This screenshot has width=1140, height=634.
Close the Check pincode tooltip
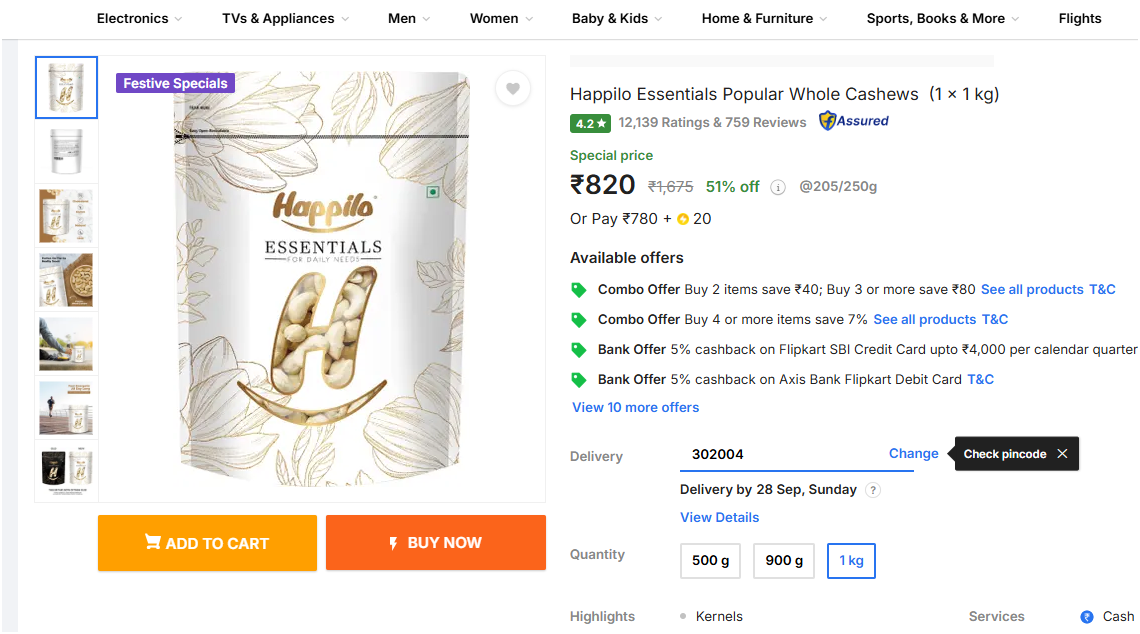[x=1062, y=454]
